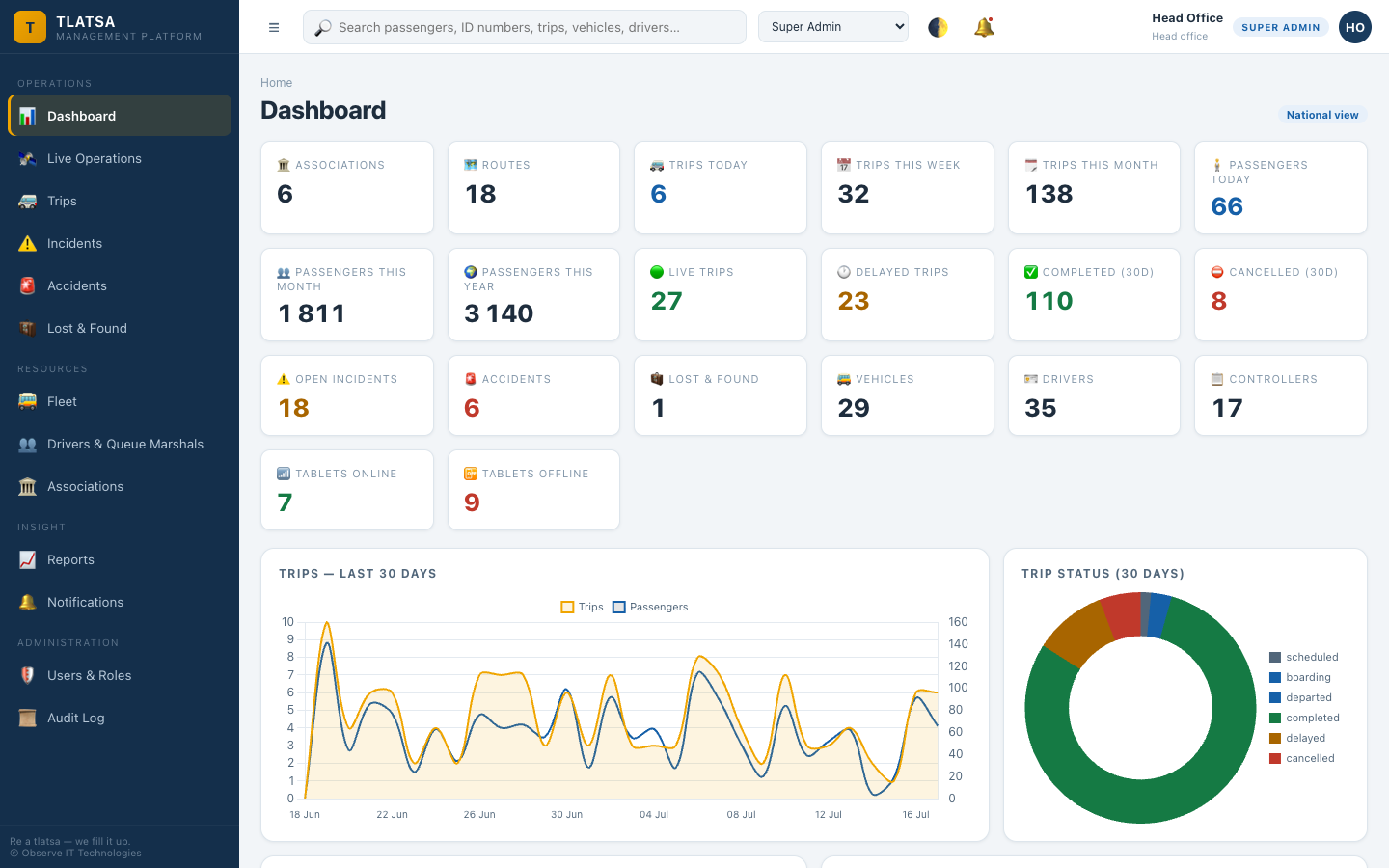Open the HO user avatar
Image resolution: width=1389 pixels, height=868 pixels.
pos(1355,27)
